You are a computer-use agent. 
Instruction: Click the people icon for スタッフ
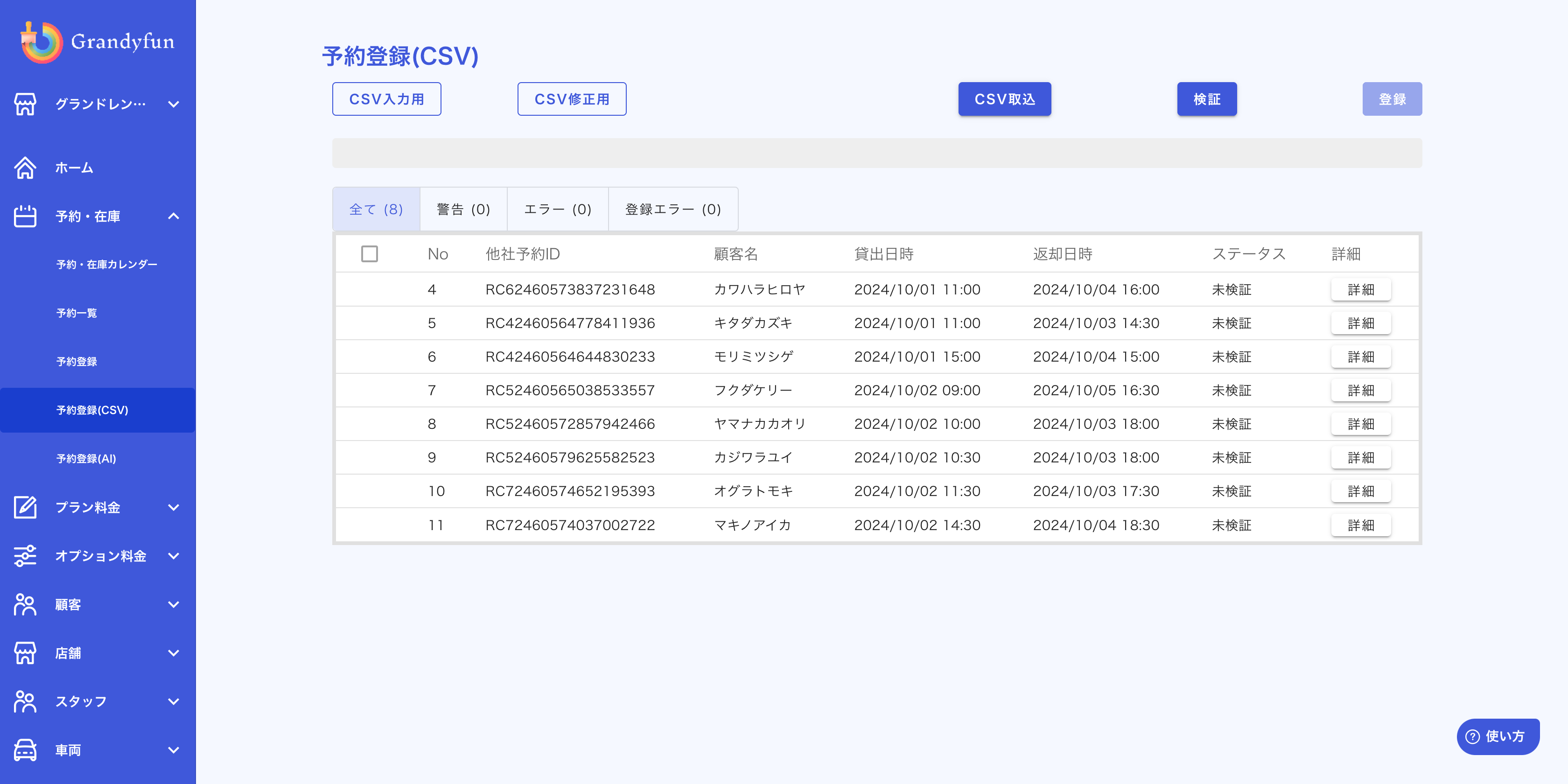(x=25, y=701)
